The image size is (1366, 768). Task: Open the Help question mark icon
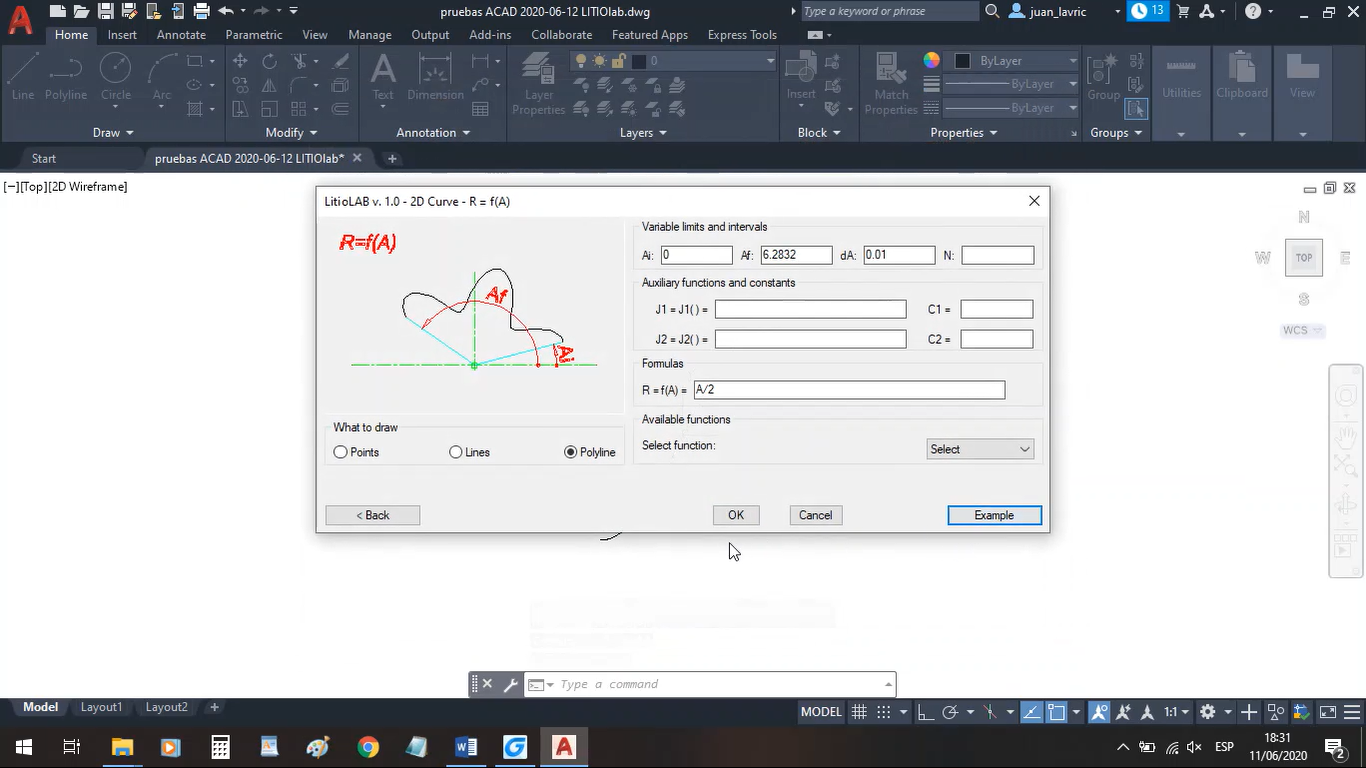pyautogui.click(x=1254, y=11)
